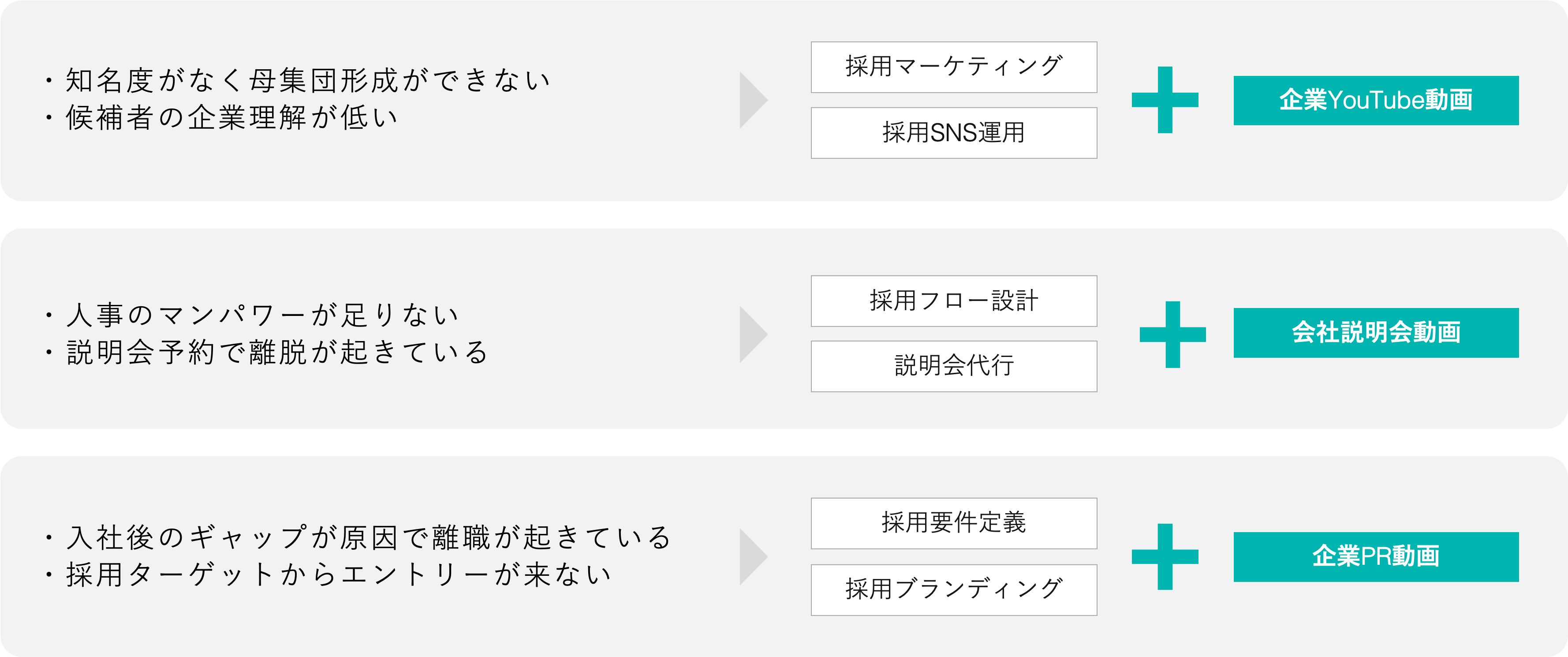This screenshot has height=657, width=1568.
Task: Click the 採用フロー設計 box
Action: [954, 301]
